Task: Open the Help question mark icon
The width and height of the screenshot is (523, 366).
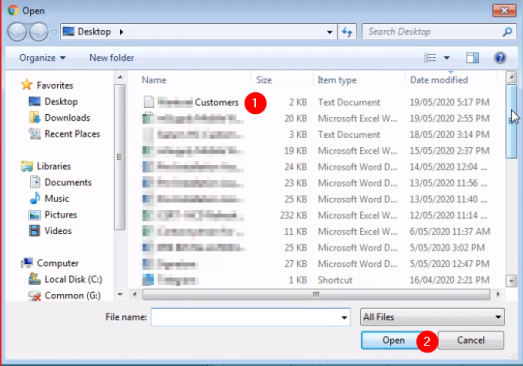Action: coord(500,58)
